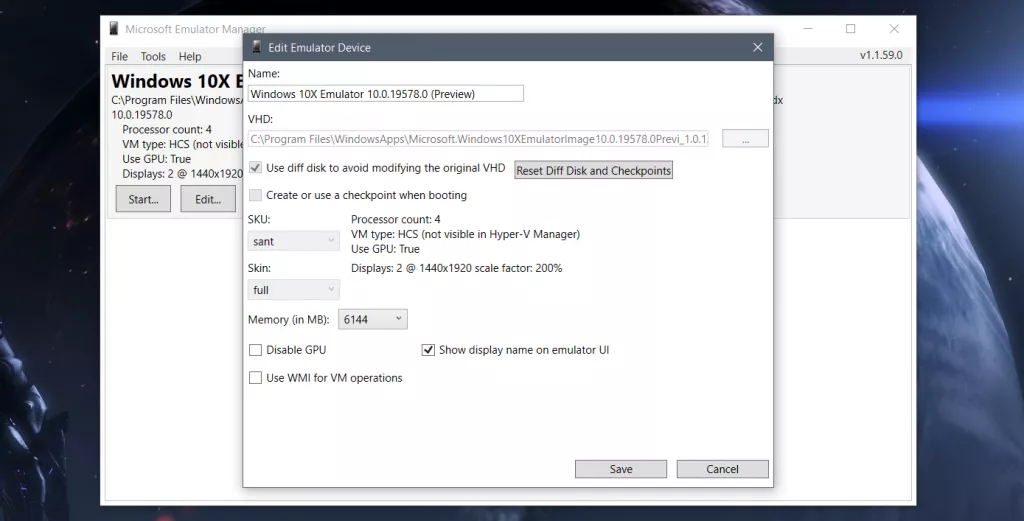Click Processor count: 4 in dialog
1024x521 pixels.
click(396, 219)
